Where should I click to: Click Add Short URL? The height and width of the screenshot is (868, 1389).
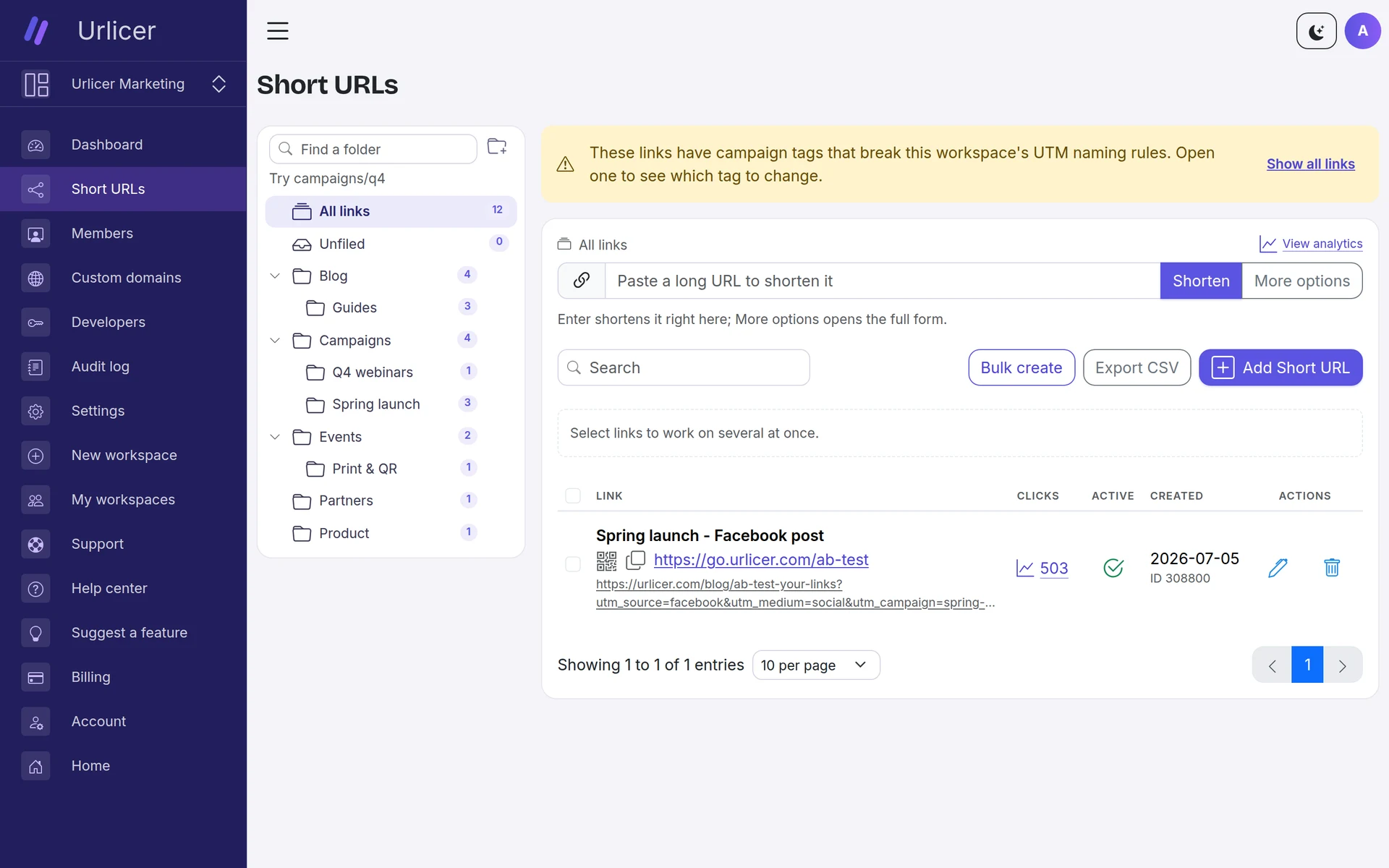pyautogui.click(x=1280, y=367)
